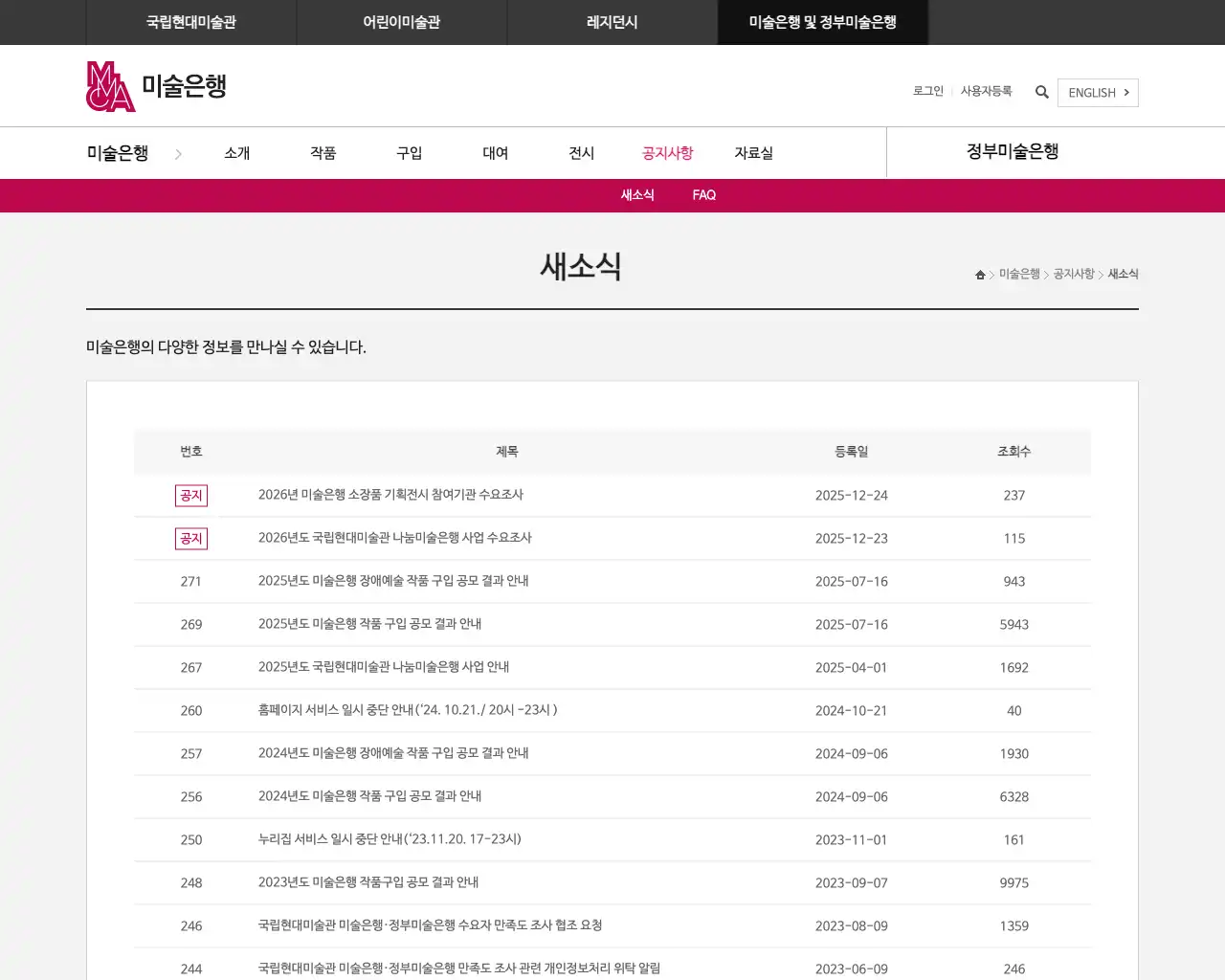Open the 자료실 menu
This screenshot has width=1225, height=980.
(754, 153)
